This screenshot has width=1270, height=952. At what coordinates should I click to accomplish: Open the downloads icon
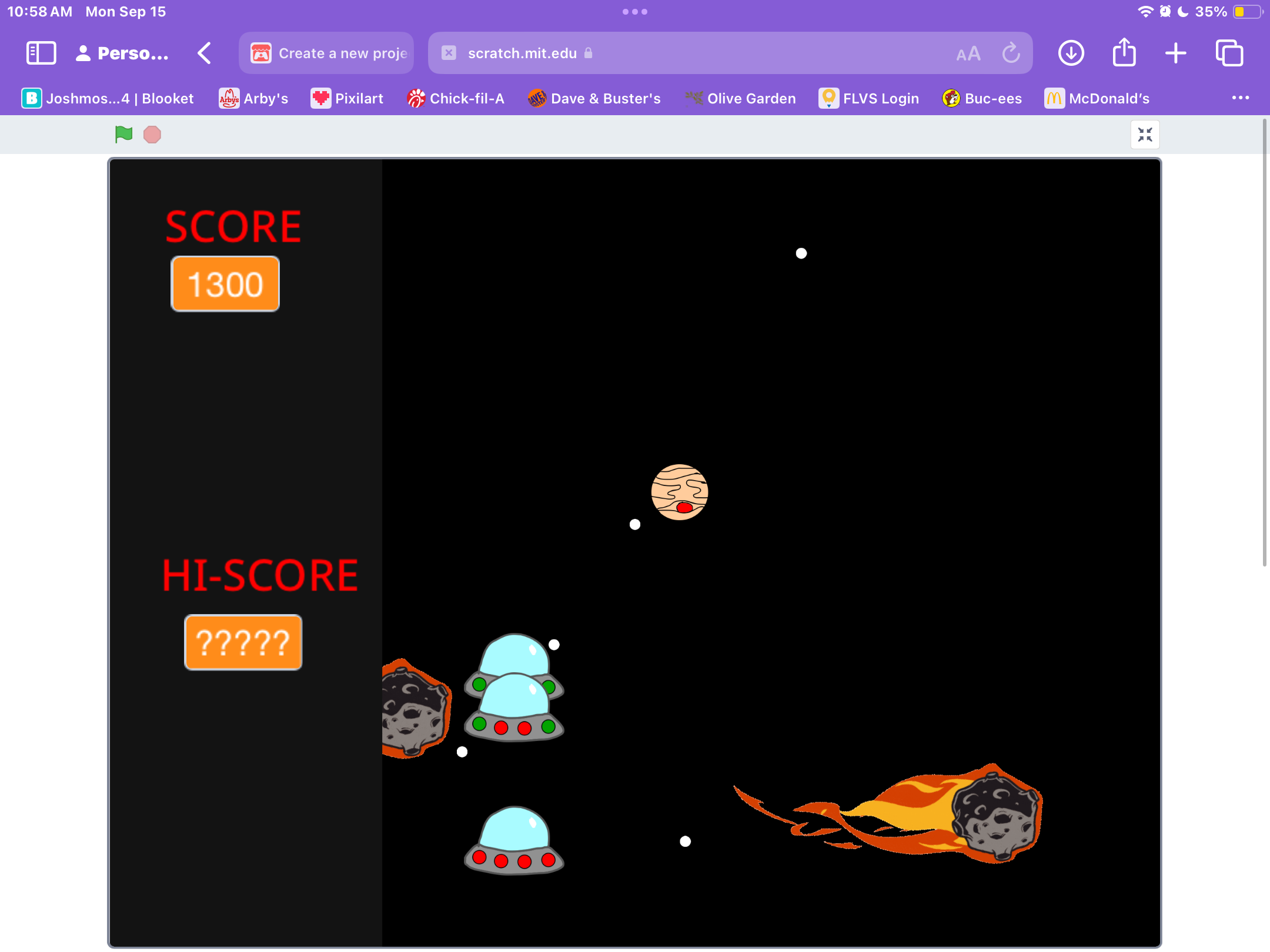tap(1071, 53)
